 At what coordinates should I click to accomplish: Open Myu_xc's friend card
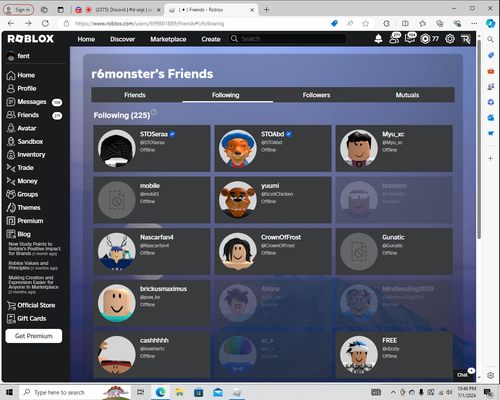coord(394,148)
